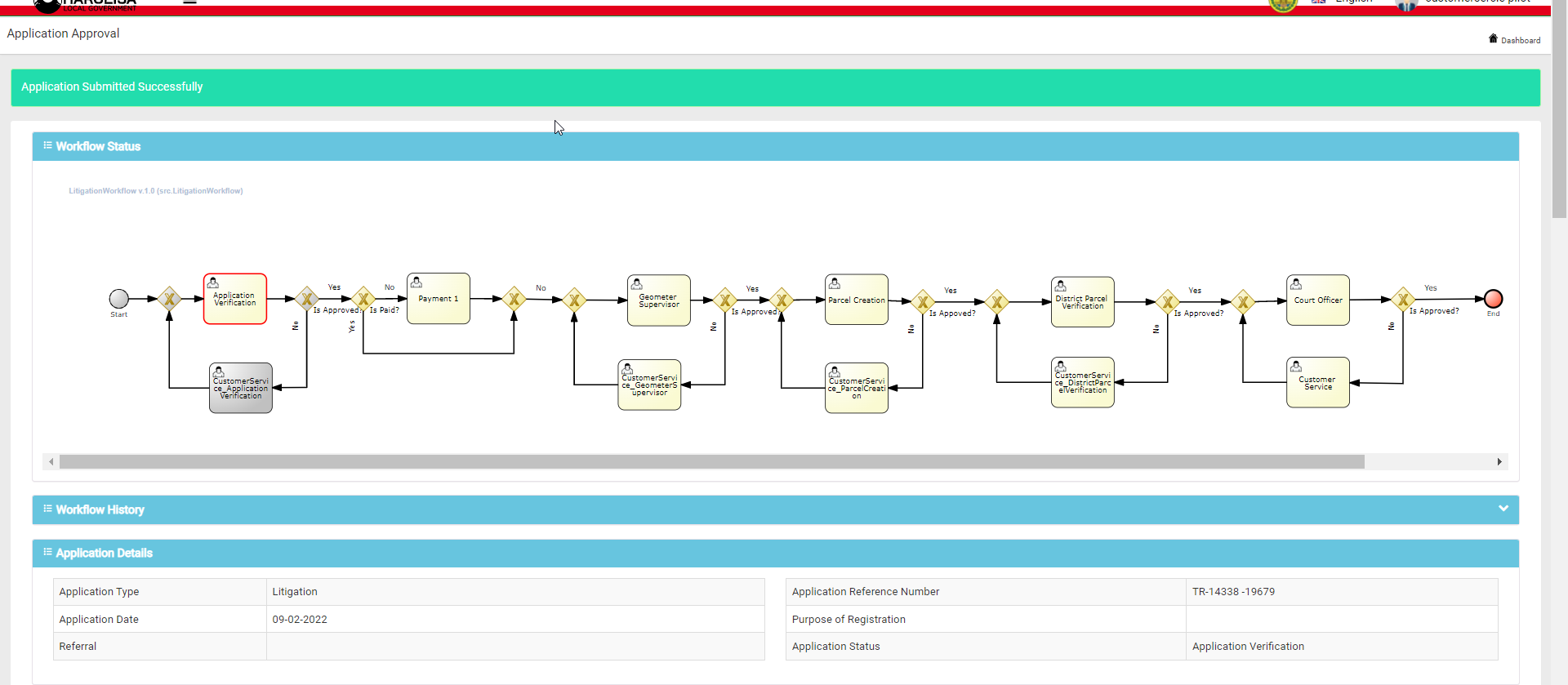
Task: Select the CustomerService_DistrictParcelVerification node
Action: [1083, 382]
